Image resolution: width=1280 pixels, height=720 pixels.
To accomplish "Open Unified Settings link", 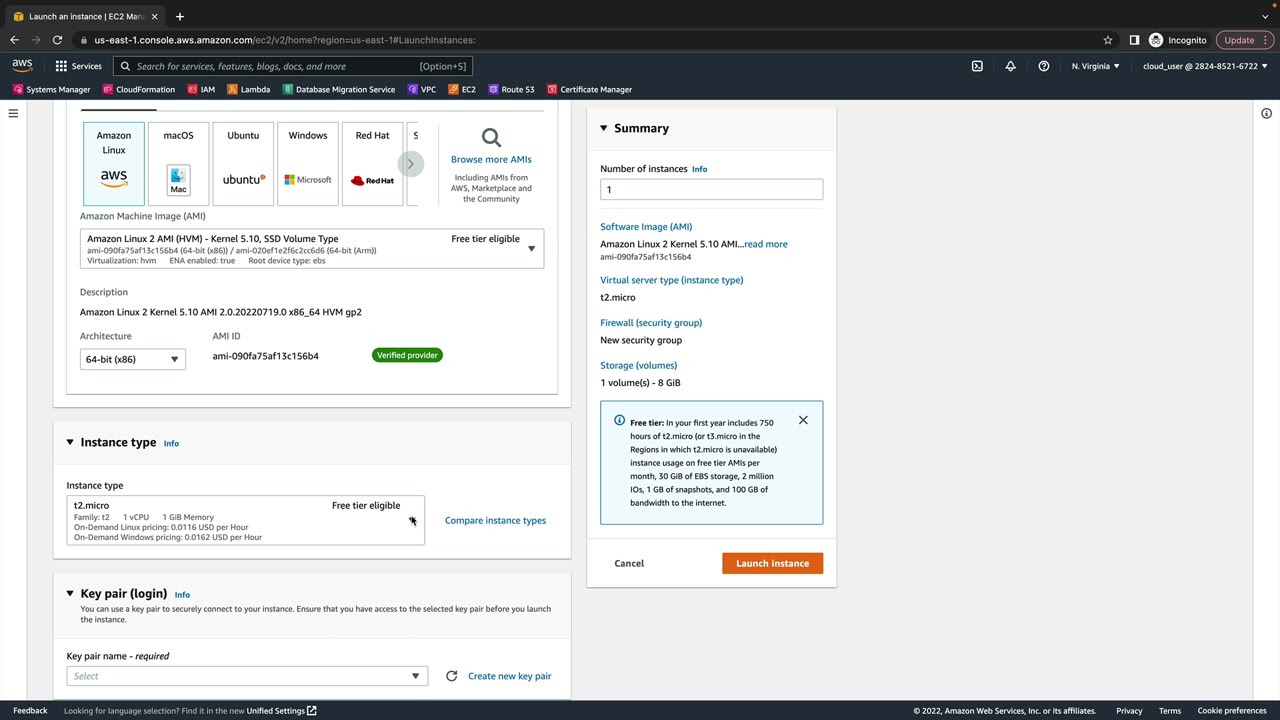I will pos(281,711).
